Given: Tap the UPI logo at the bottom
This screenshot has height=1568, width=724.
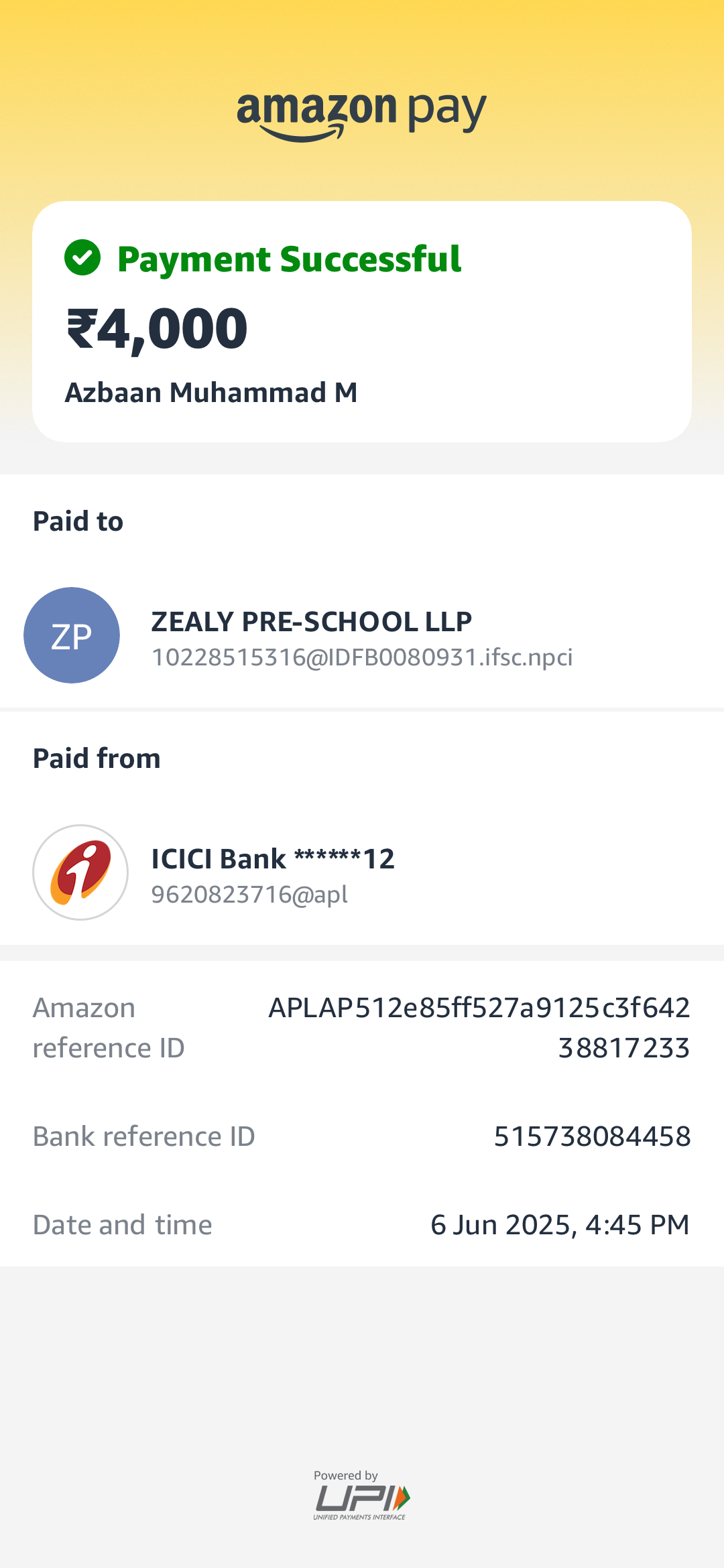Looking at the screenshot, I should (x=362, y=1501).
